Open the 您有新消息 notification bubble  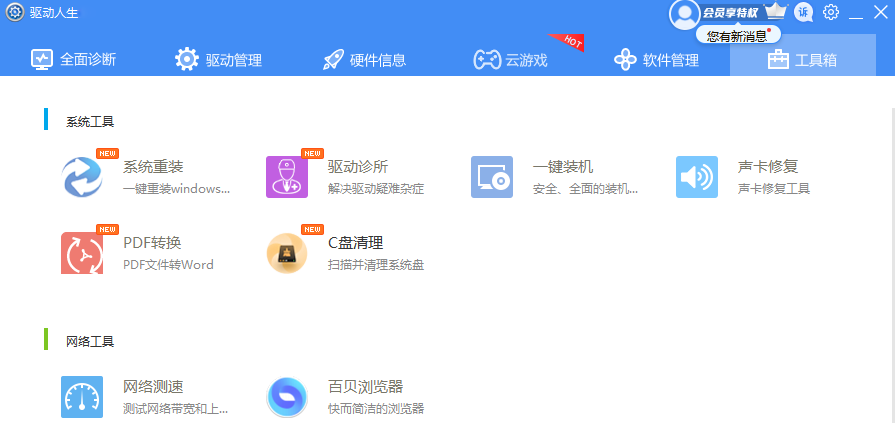[x=738, y=36]
